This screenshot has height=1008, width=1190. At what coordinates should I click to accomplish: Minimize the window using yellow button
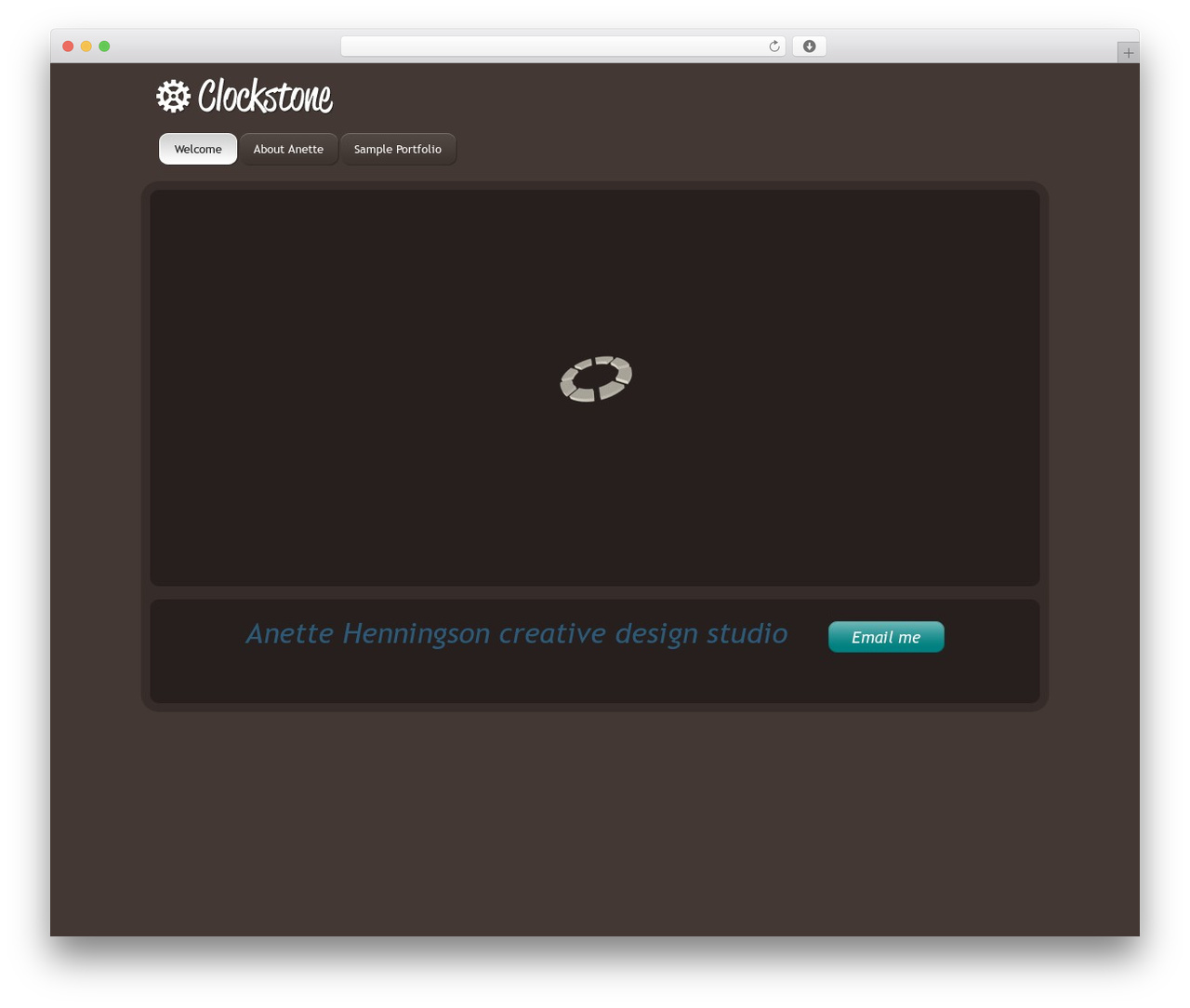[x=86, y=46]
